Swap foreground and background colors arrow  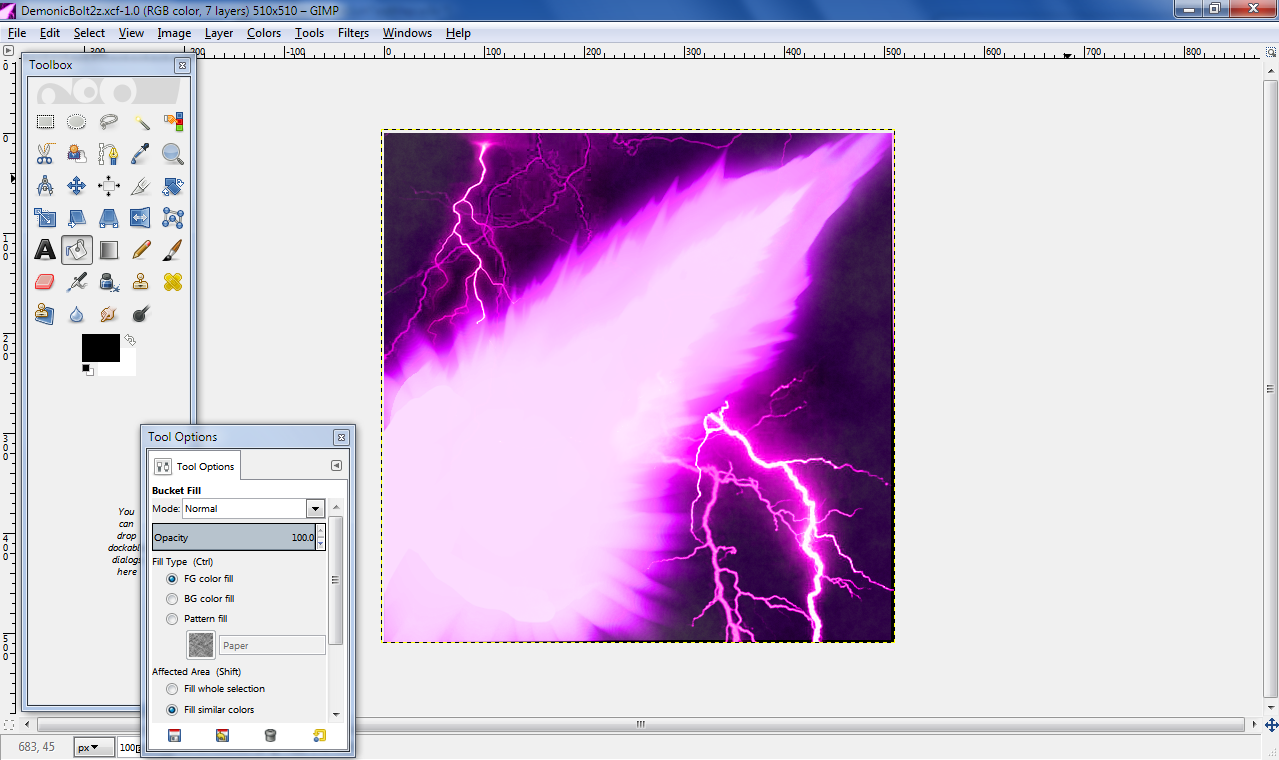click(129, 341)
